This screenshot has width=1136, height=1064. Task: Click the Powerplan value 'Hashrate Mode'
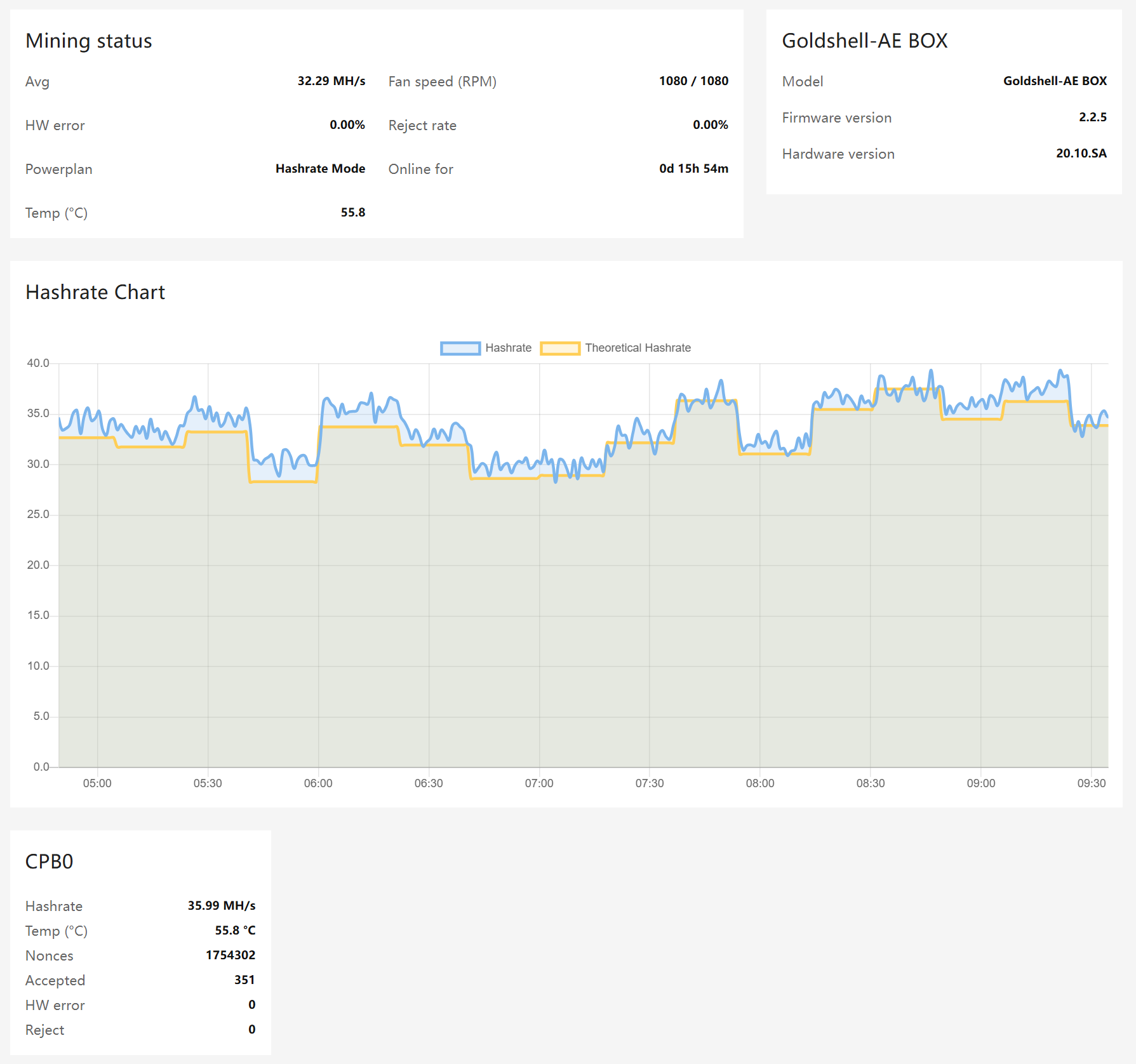[320, 169]
